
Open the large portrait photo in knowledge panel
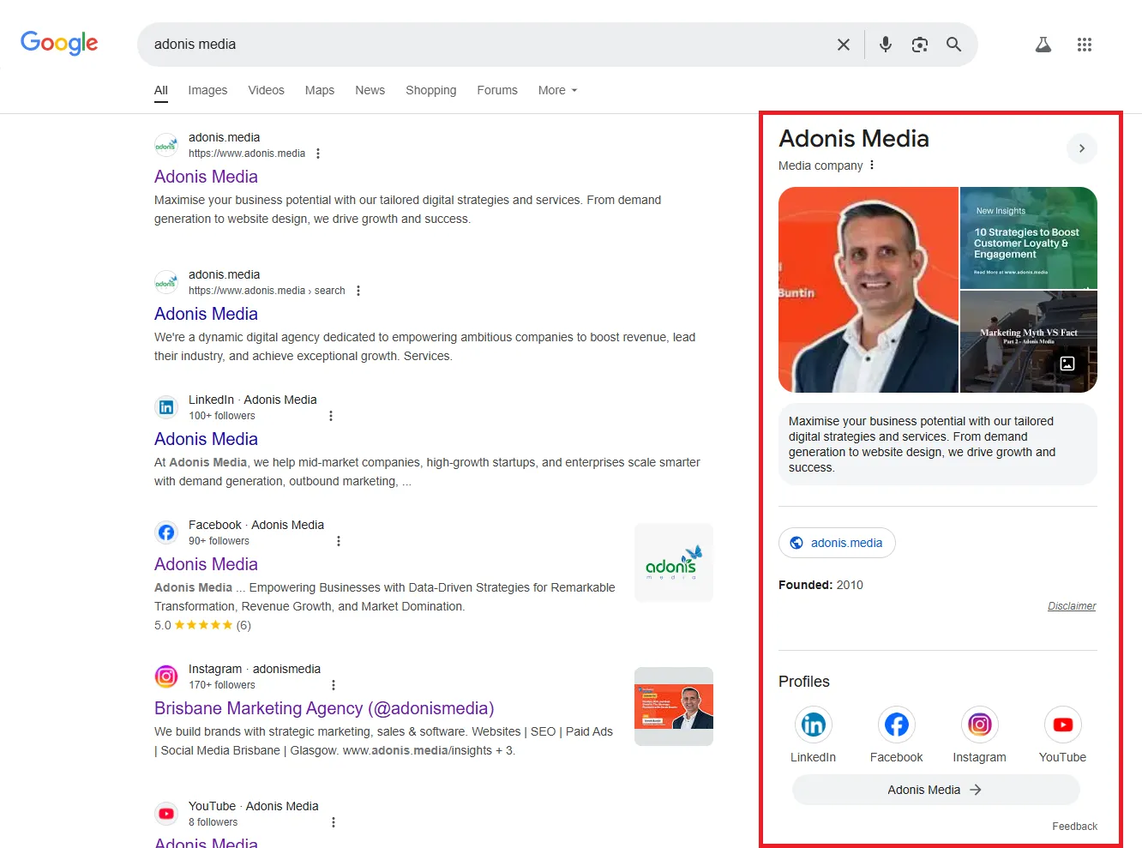(x=868, y=290)
